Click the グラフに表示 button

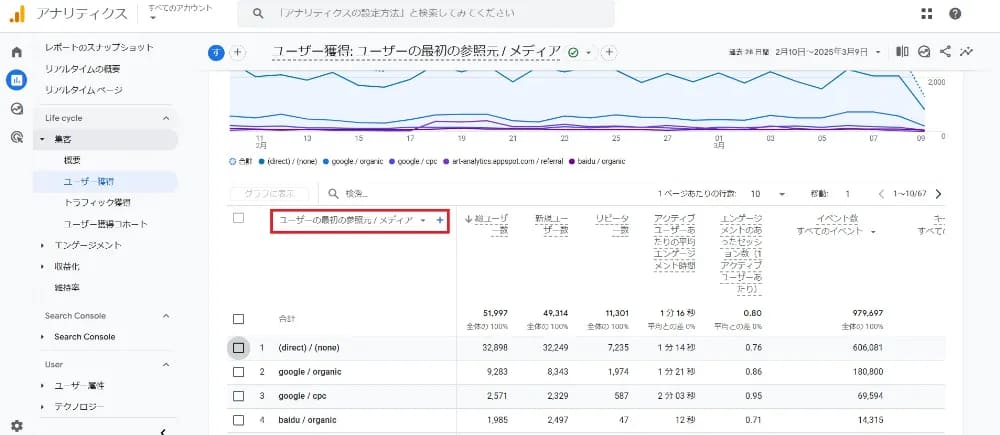tap(268, 193)
